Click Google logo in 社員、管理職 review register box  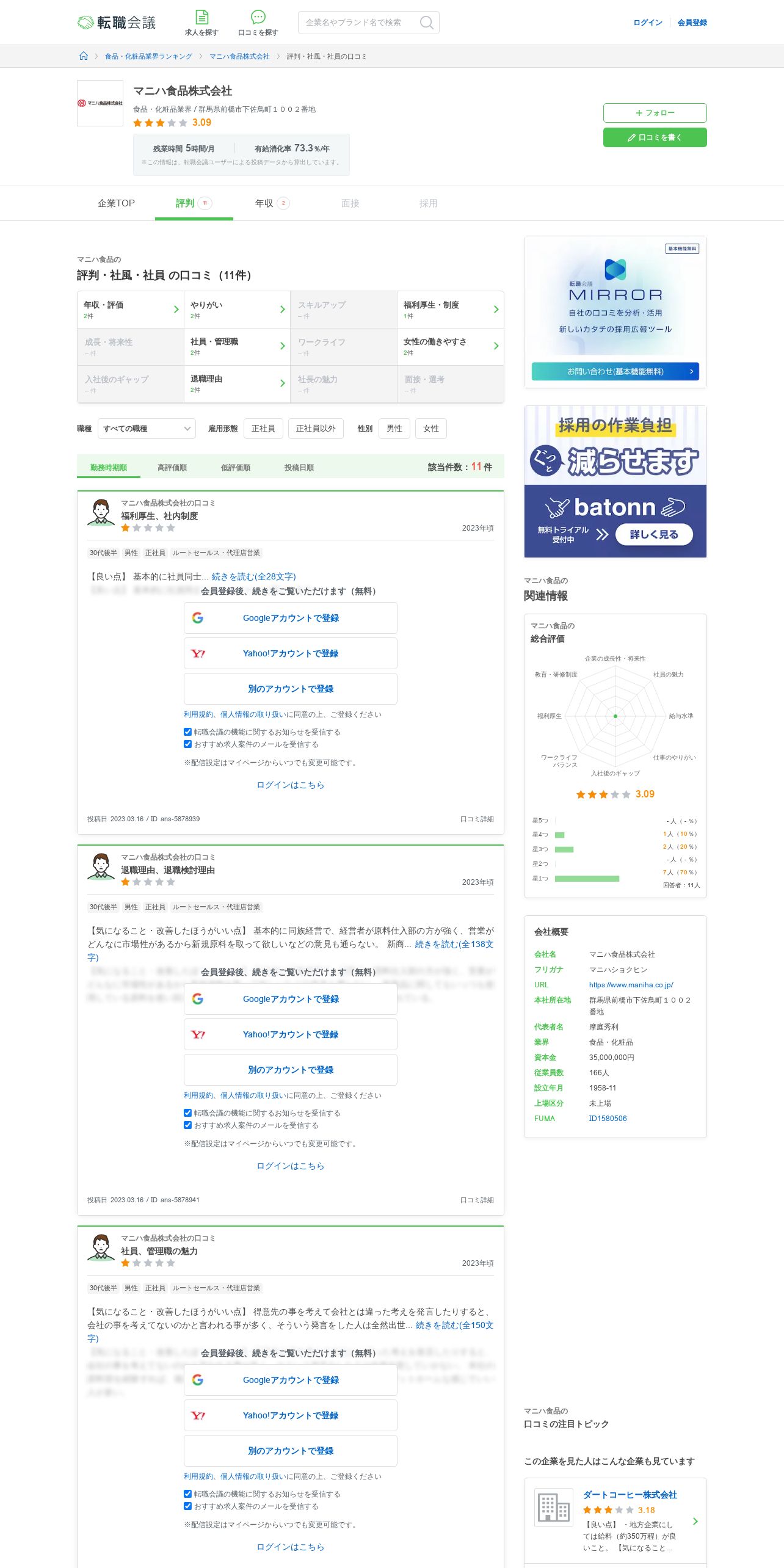coord(198,1380)
